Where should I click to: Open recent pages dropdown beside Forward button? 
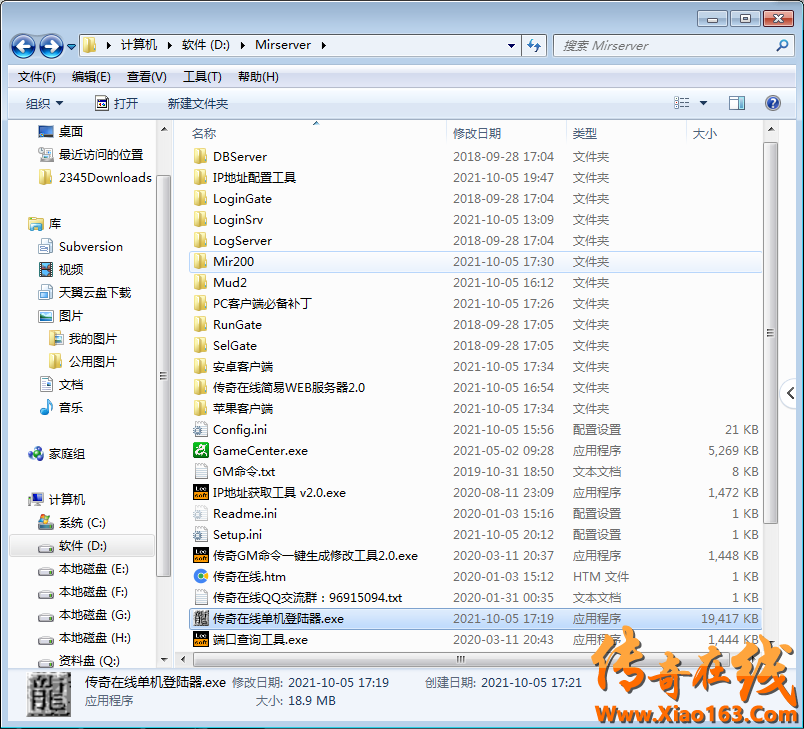click(71, 47)
